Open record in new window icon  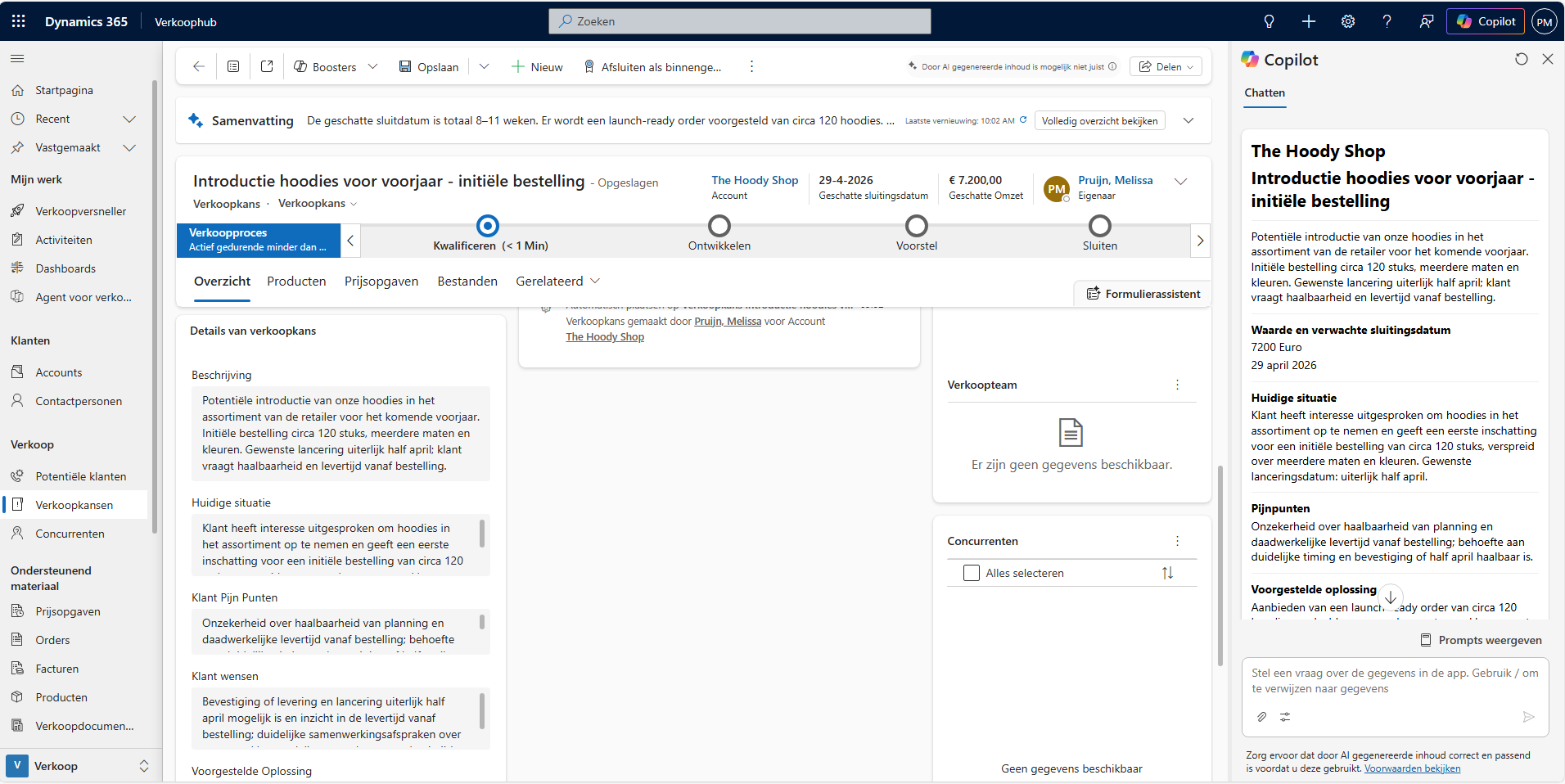tap(267, 66)
